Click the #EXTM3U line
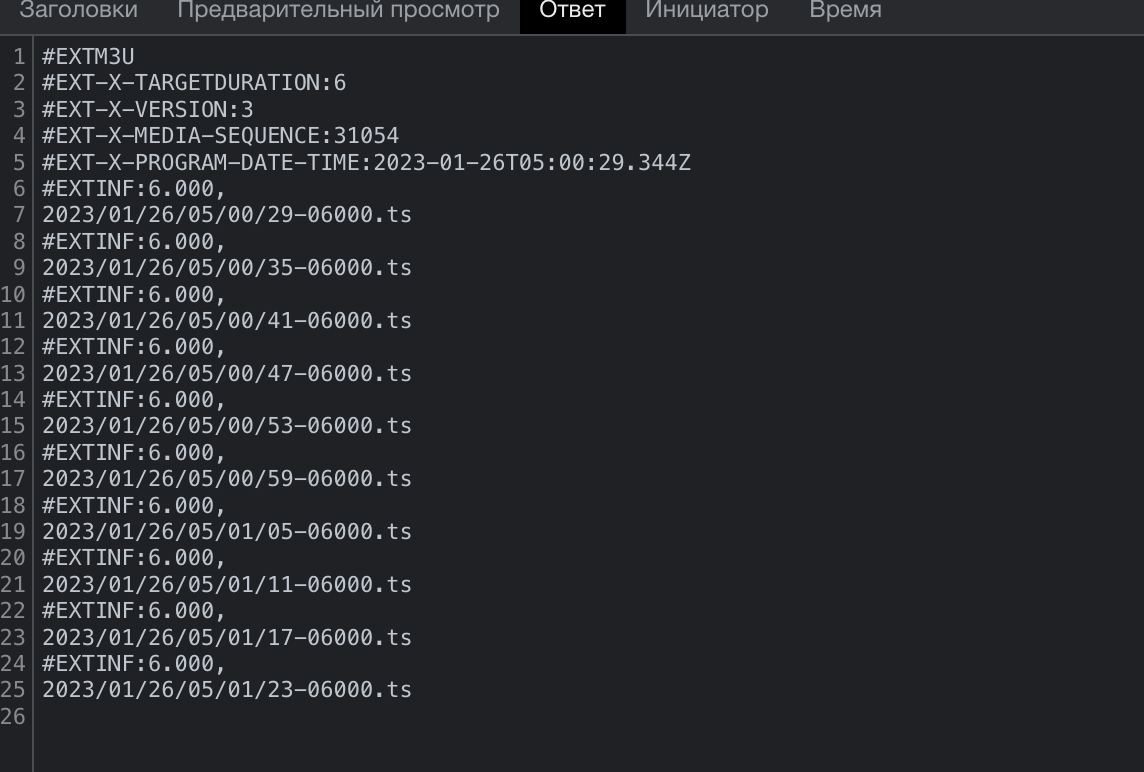 [88, 57]
